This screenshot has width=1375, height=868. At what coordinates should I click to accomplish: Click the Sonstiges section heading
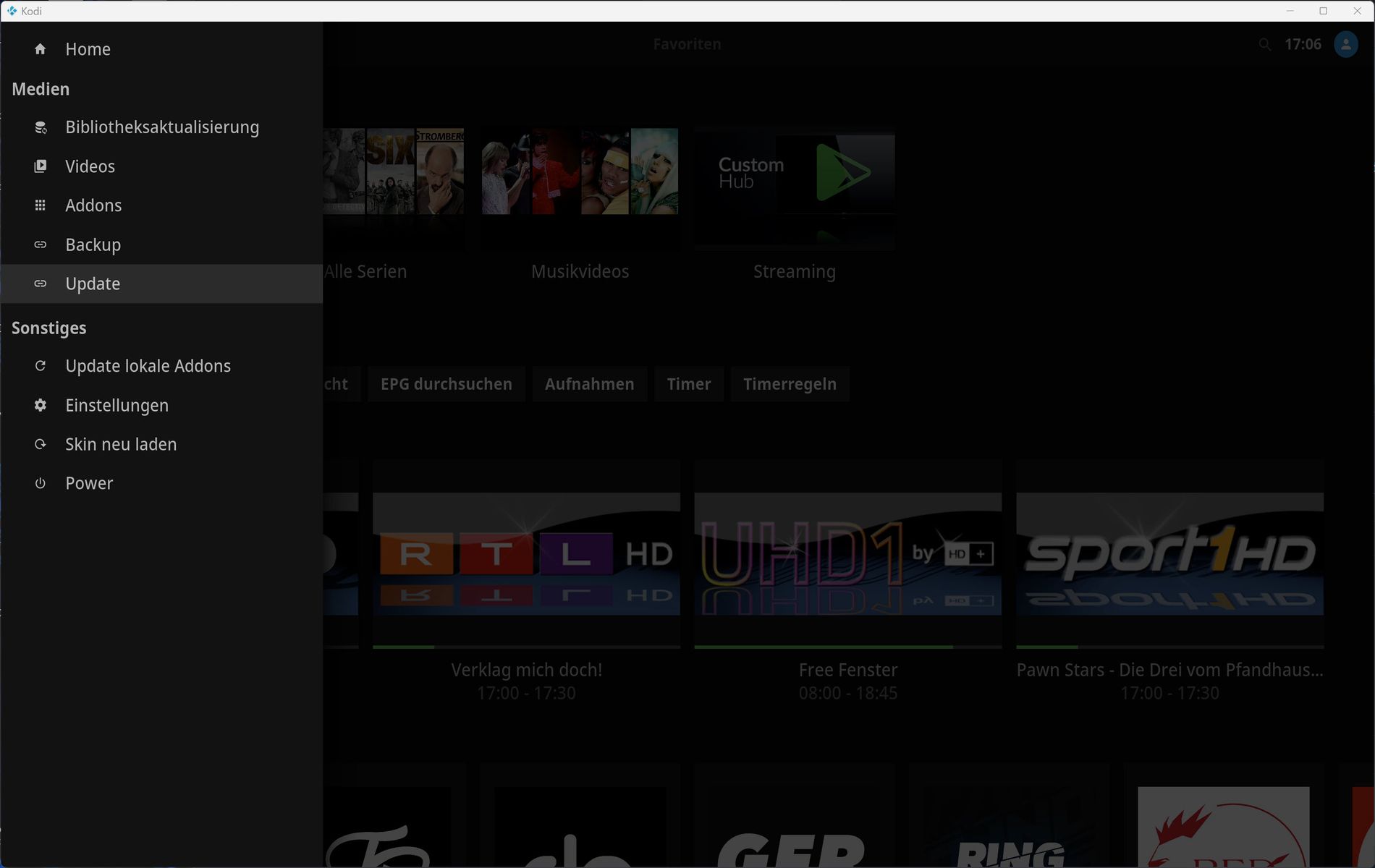48,328
